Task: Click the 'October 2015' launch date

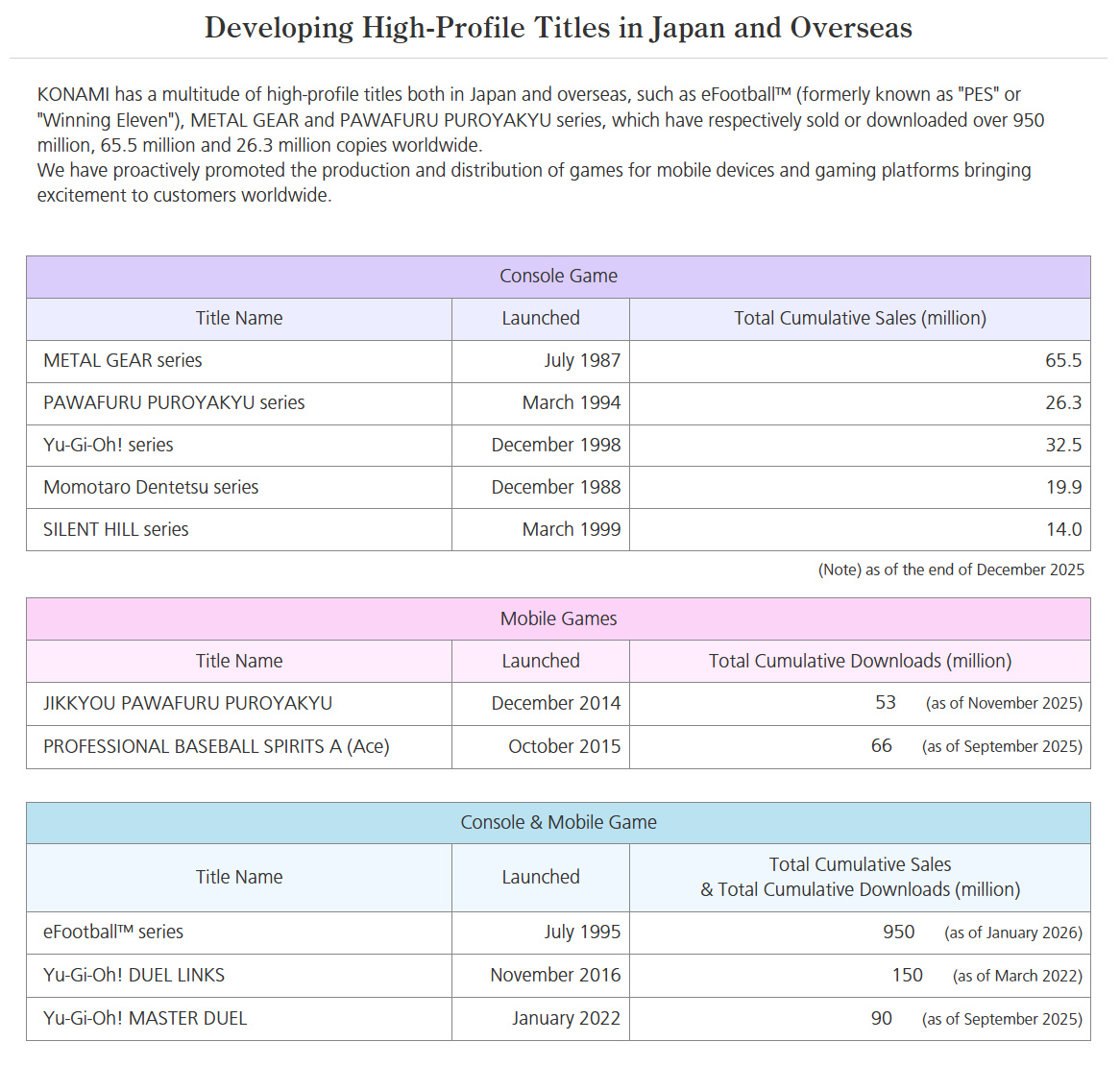Action: 564,747
